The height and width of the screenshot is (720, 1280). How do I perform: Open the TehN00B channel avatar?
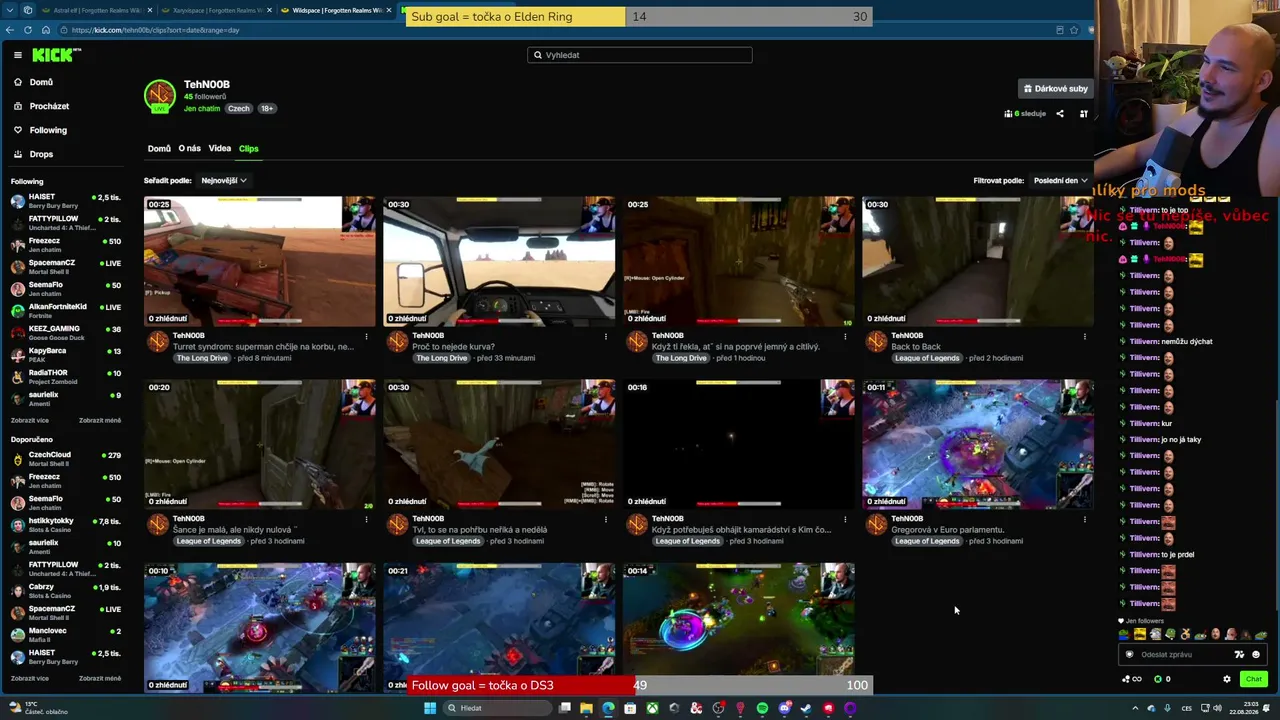point(159,96)
